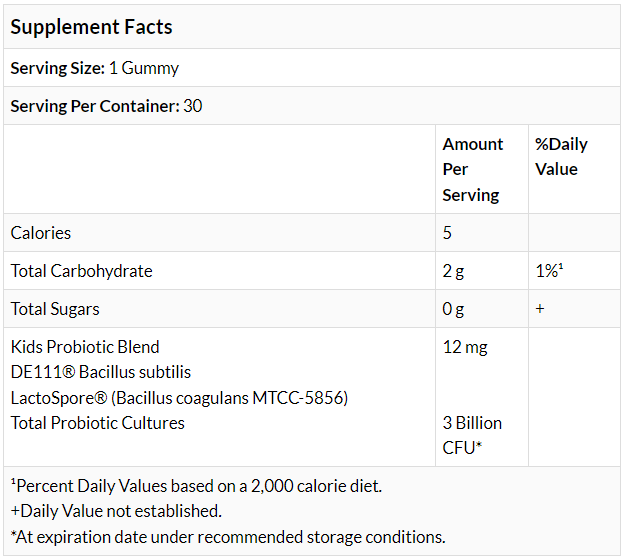626x559 pixels.
Task: Click the 1% daily value for carbohydrate
Action: pyautogui.click(x=549, y=271)
